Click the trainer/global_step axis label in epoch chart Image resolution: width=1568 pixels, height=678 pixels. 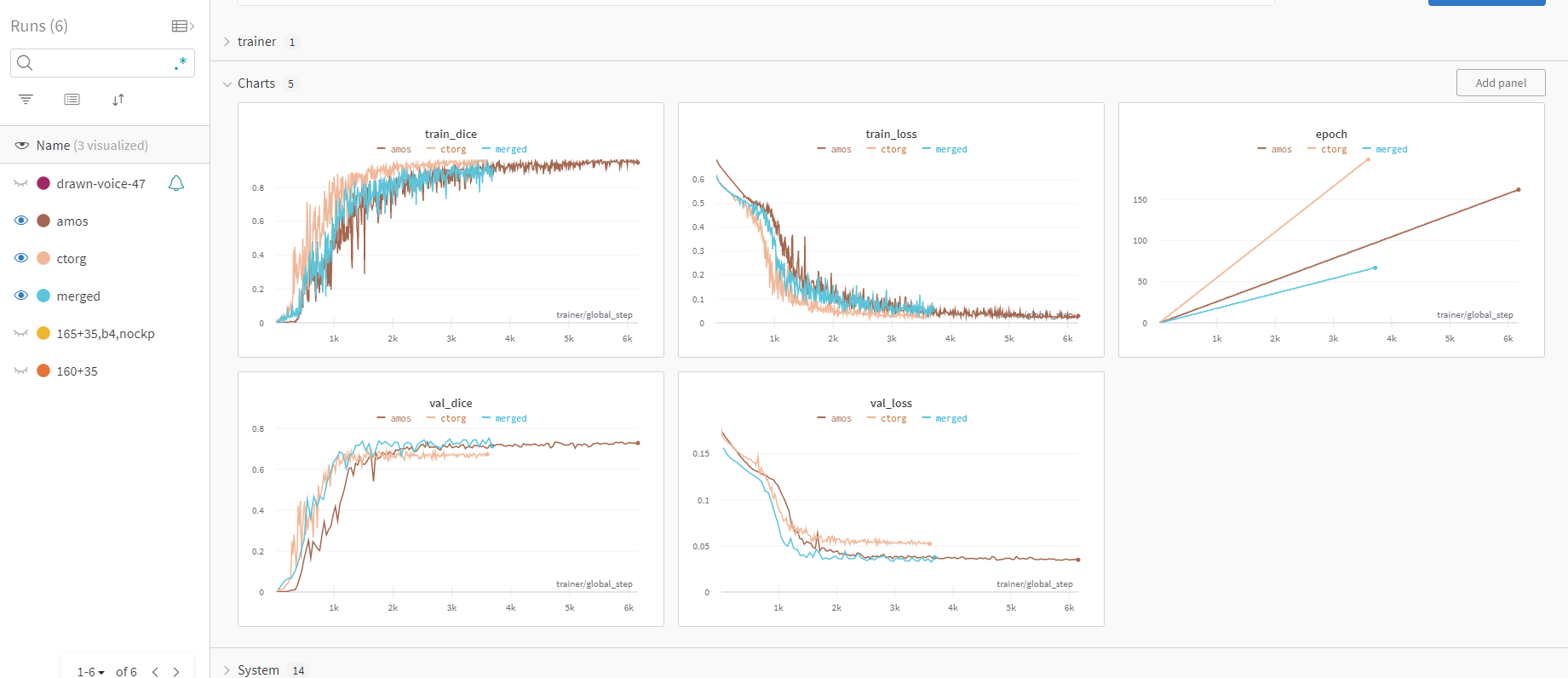tap(1475, 315)
